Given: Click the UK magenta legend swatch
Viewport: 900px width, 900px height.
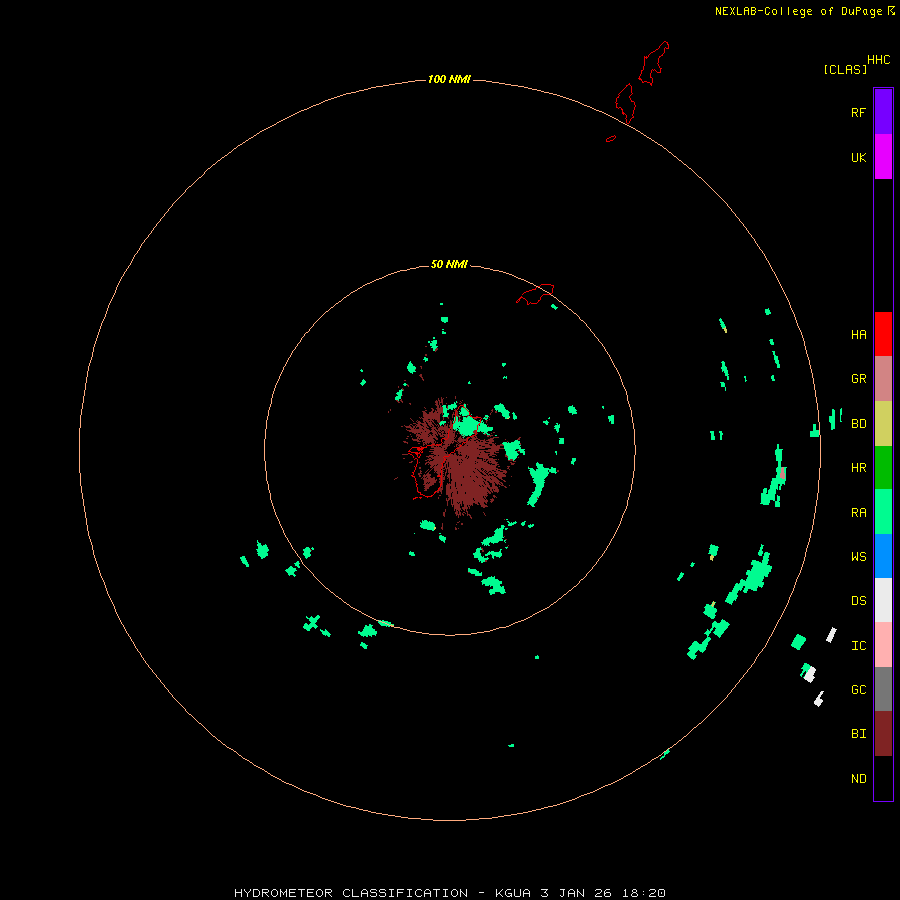Looking at the screenshot, I should coord(883,157).
